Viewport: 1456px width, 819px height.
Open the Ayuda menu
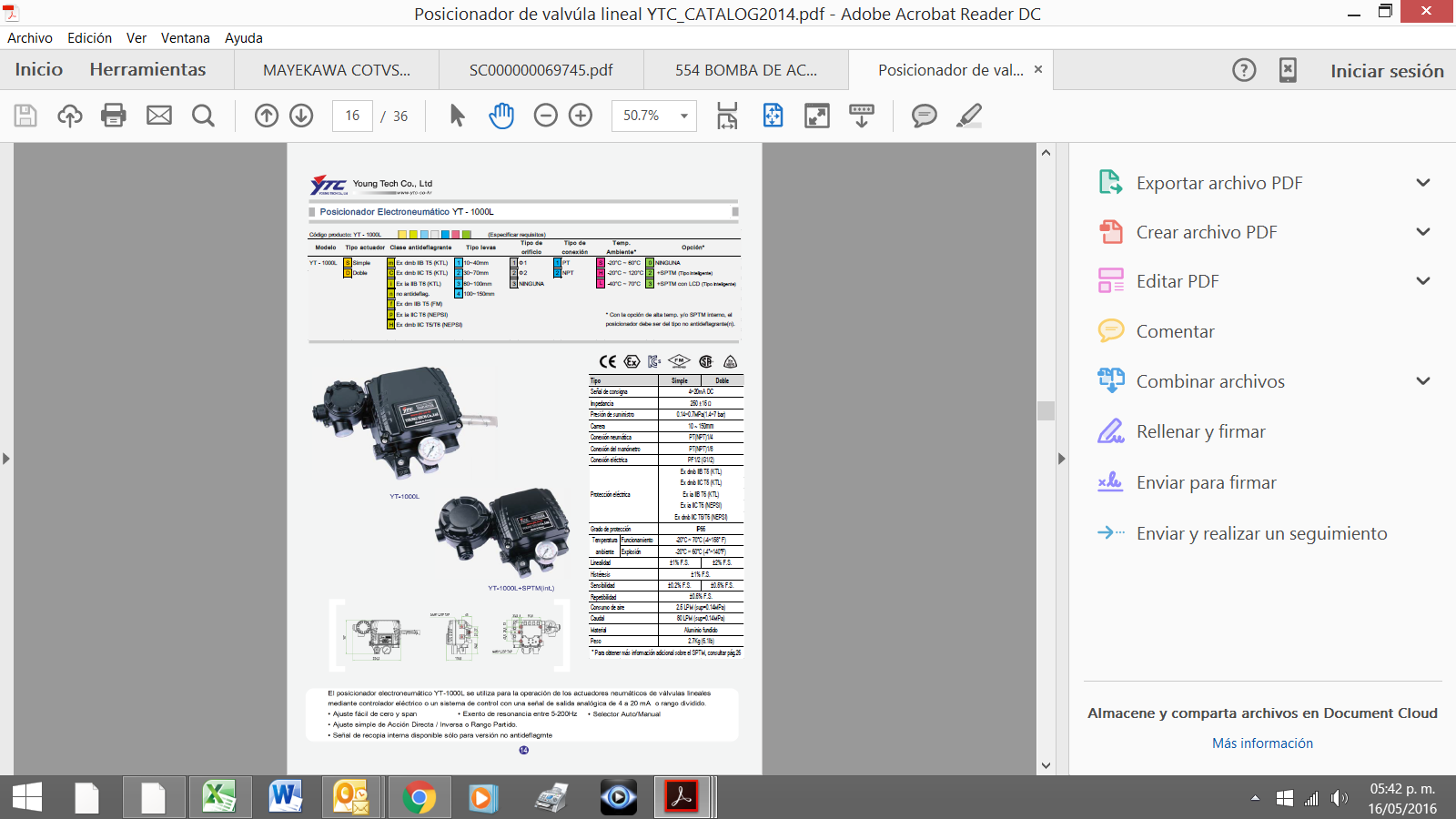coord(244,38)
